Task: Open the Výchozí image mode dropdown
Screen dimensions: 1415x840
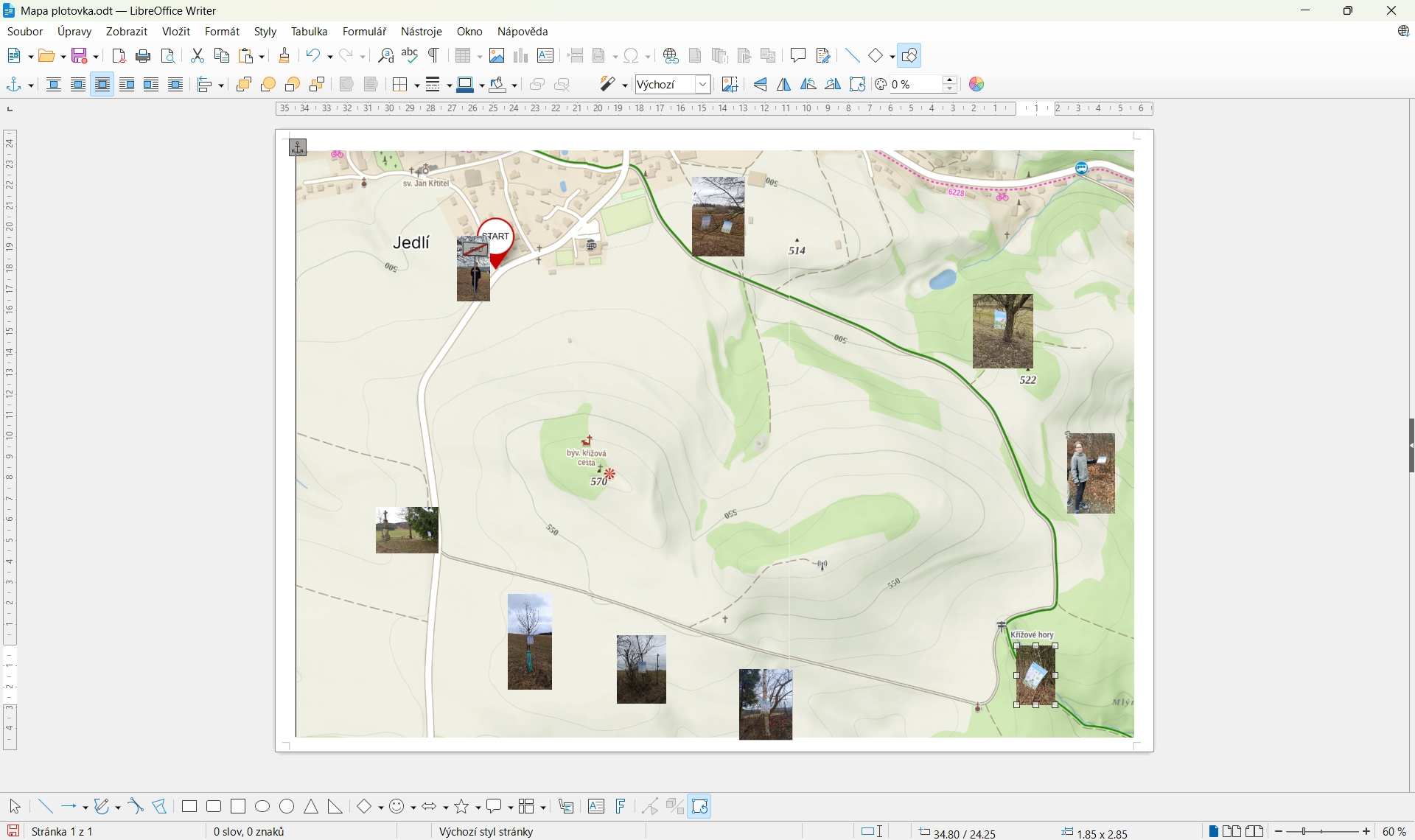Action: (x=703, y=84)
